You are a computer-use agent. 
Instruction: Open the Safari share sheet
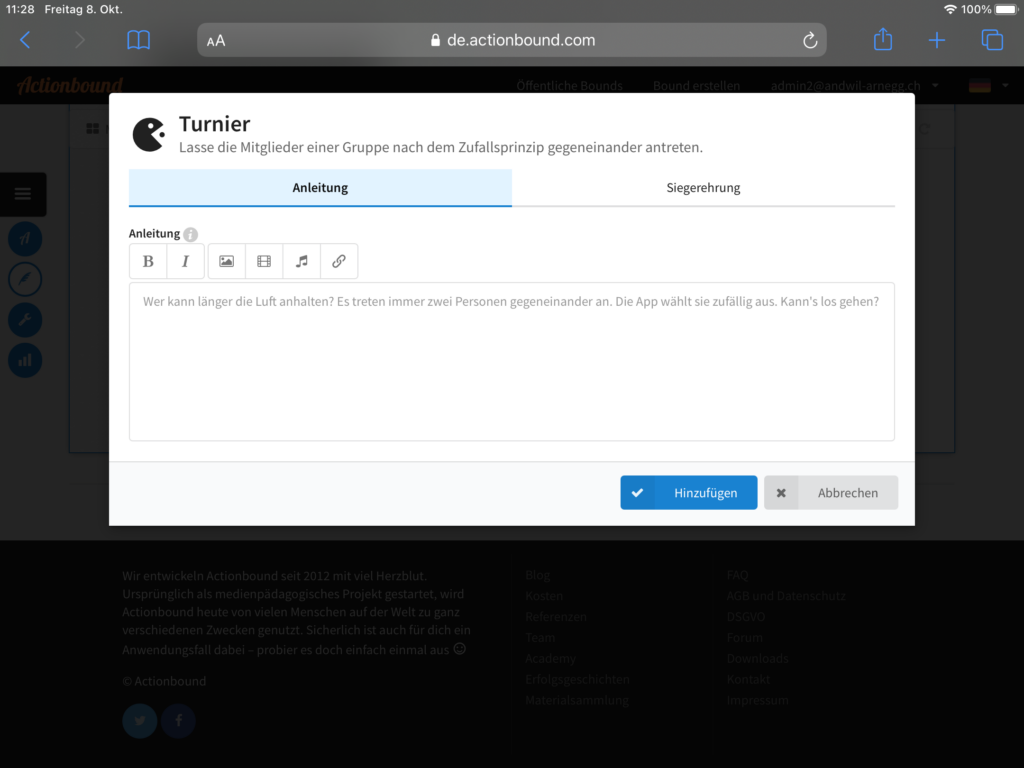882,40
